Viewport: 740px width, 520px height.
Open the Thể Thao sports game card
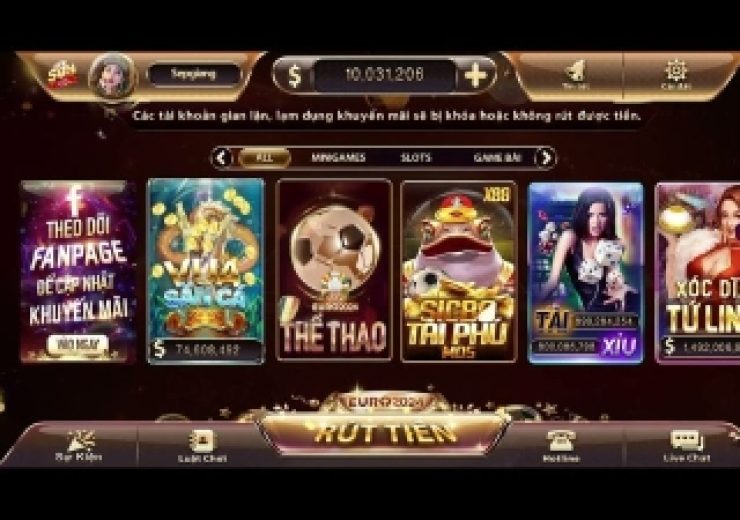334,270
